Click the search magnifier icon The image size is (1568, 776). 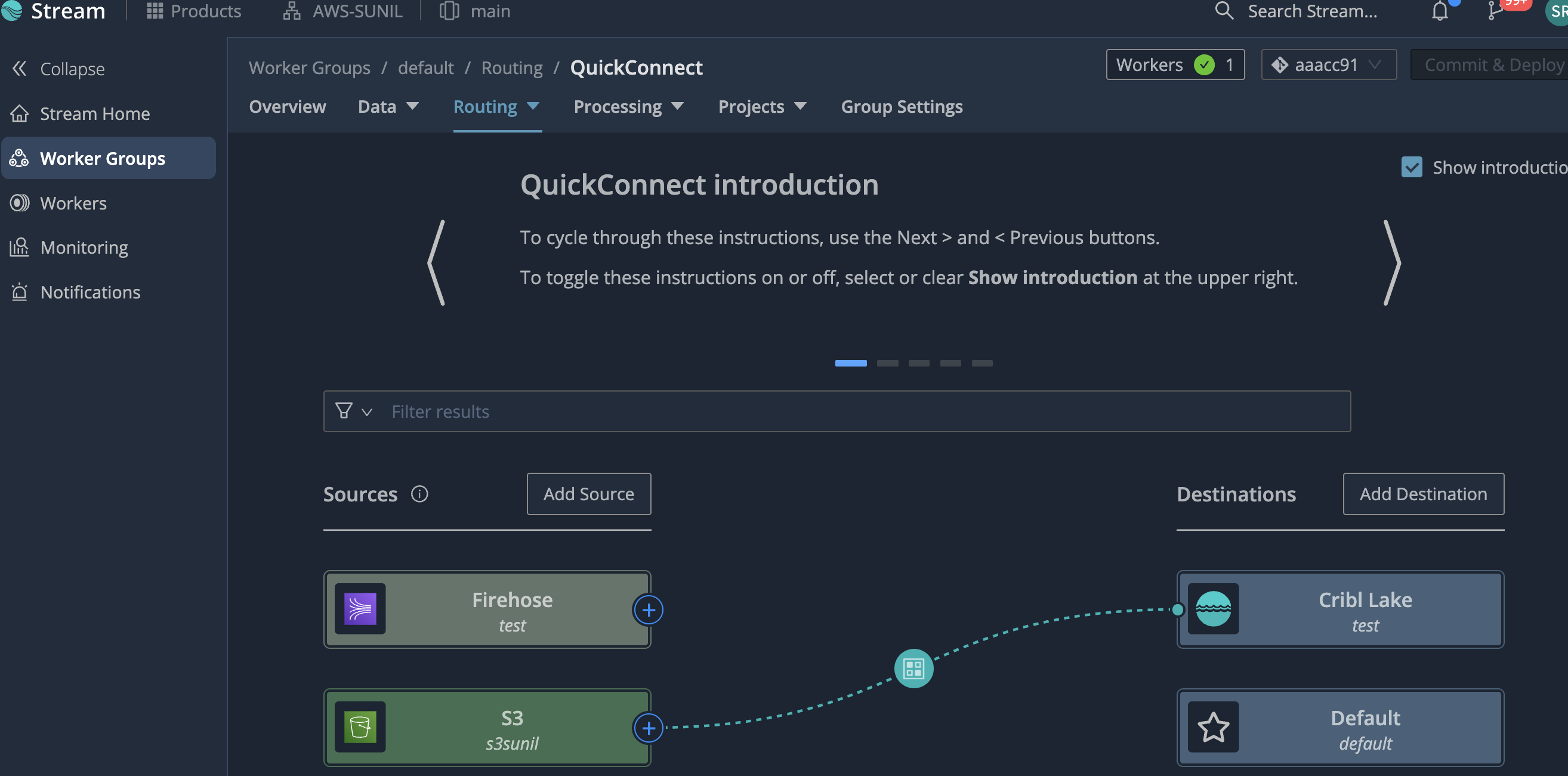(x=1224, y=11)
